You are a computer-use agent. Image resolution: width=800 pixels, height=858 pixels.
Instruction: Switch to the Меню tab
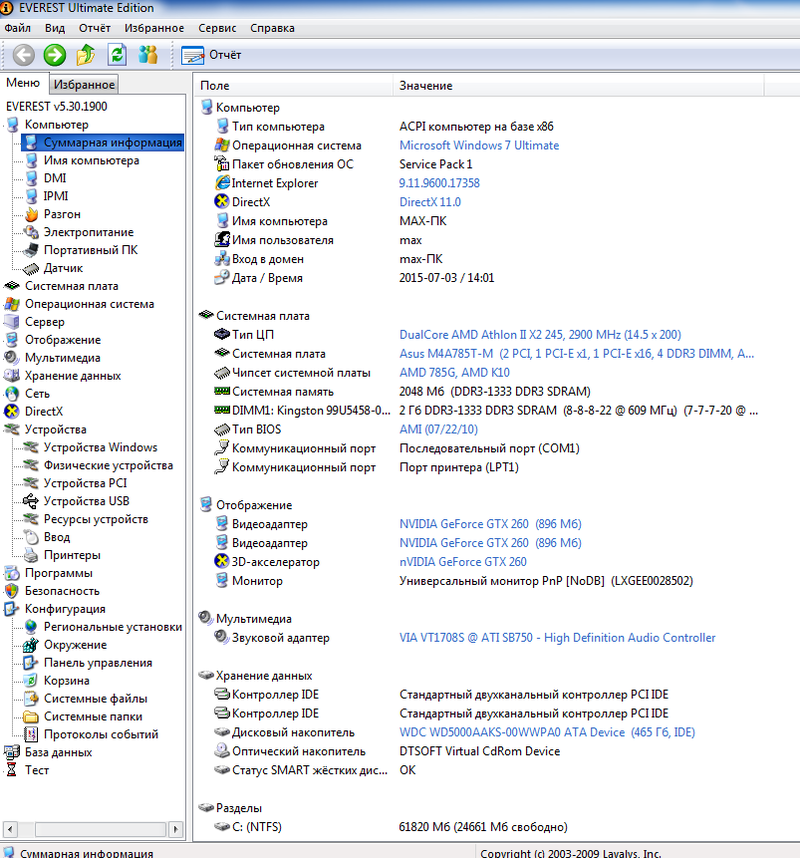point(23,83)
